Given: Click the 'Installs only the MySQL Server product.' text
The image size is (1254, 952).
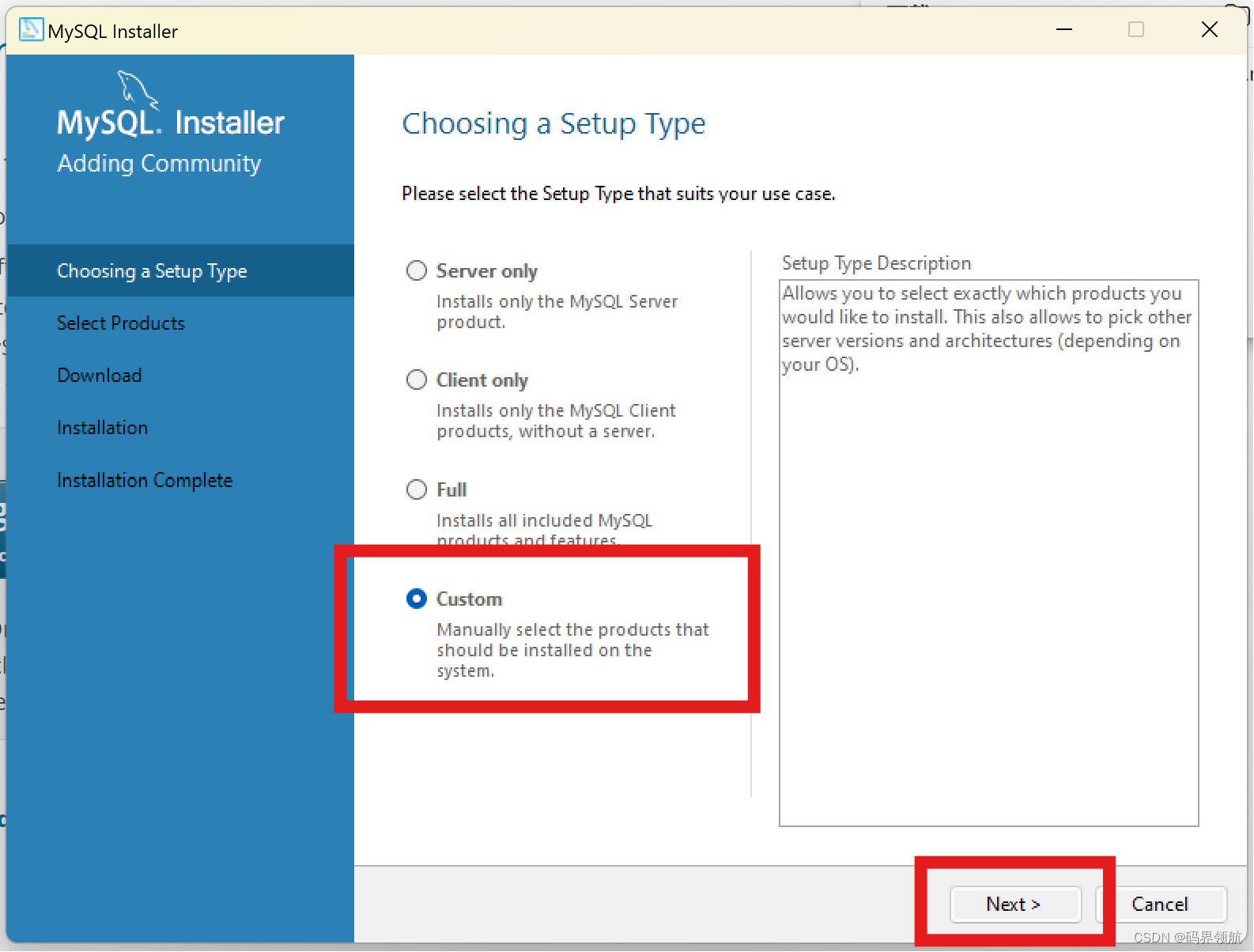Looking at the screenshot, I should (x=557, y=312).
